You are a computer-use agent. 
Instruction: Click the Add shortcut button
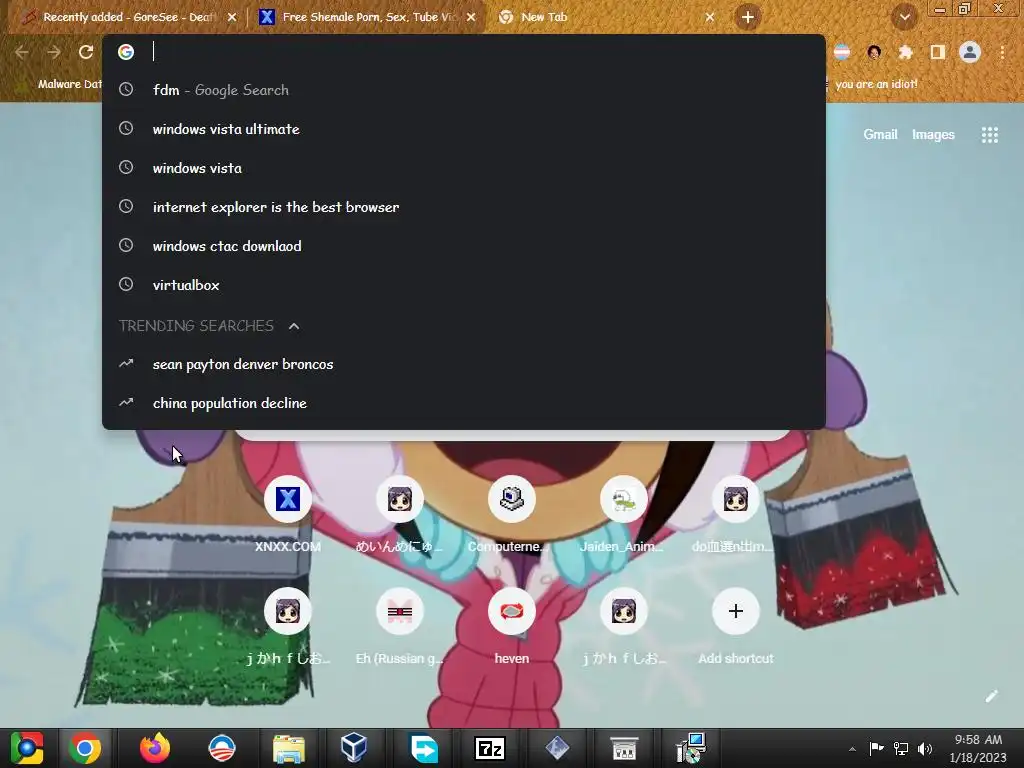pos(735,626)
